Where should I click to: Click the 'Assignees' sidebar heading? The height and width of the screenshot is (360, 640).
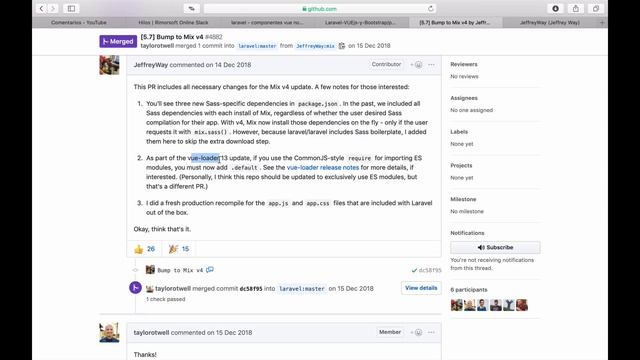[x=464, y=98]
